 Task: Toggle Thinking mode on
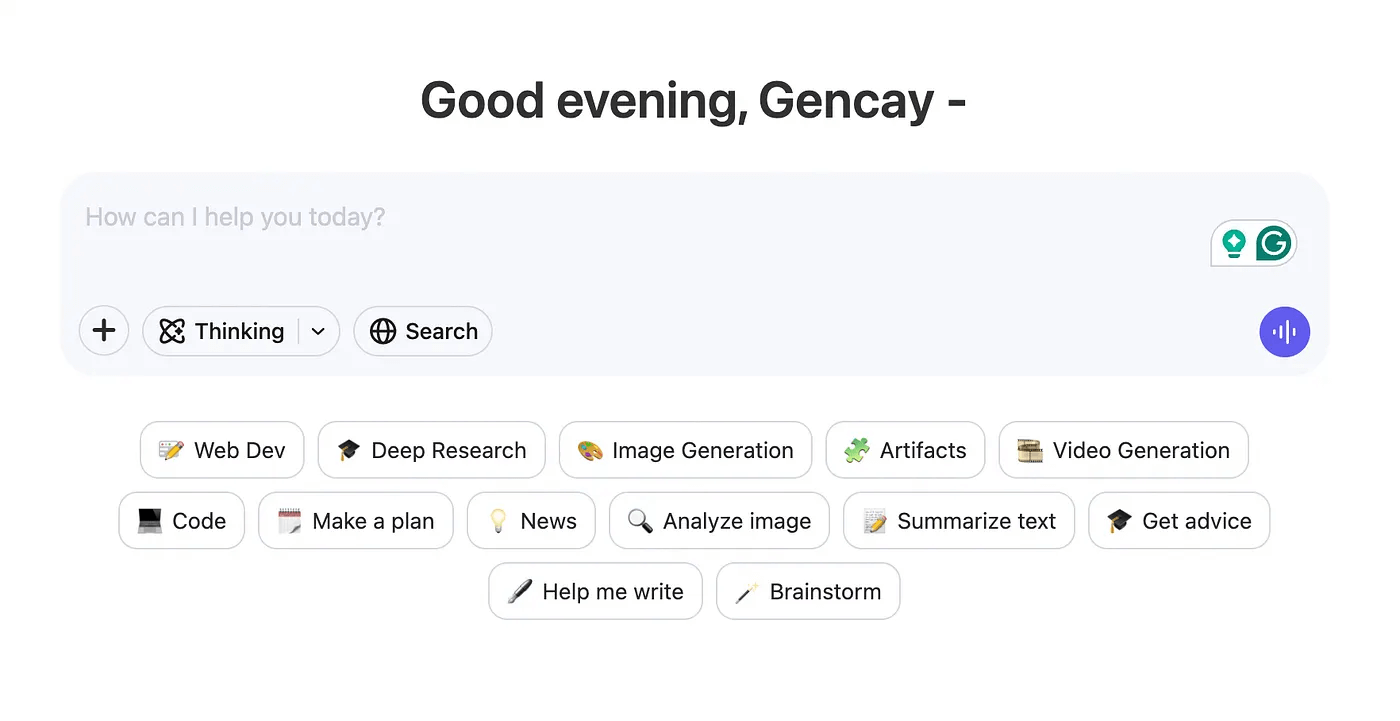[221, 331]
